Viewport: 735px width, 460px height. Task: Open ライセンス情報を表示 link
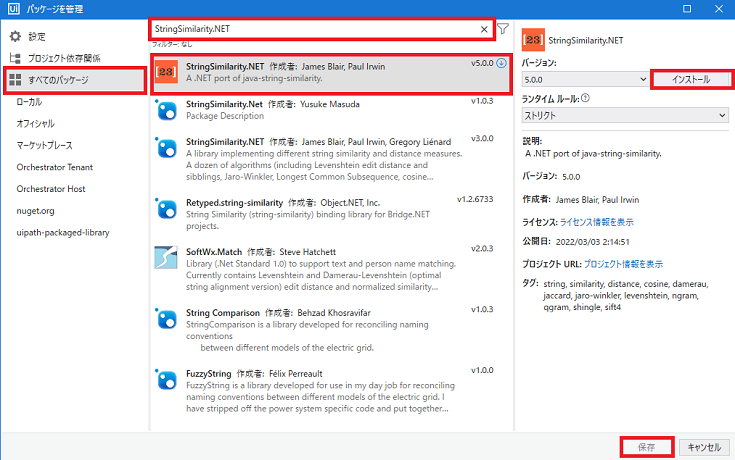[x=597, y=222]
